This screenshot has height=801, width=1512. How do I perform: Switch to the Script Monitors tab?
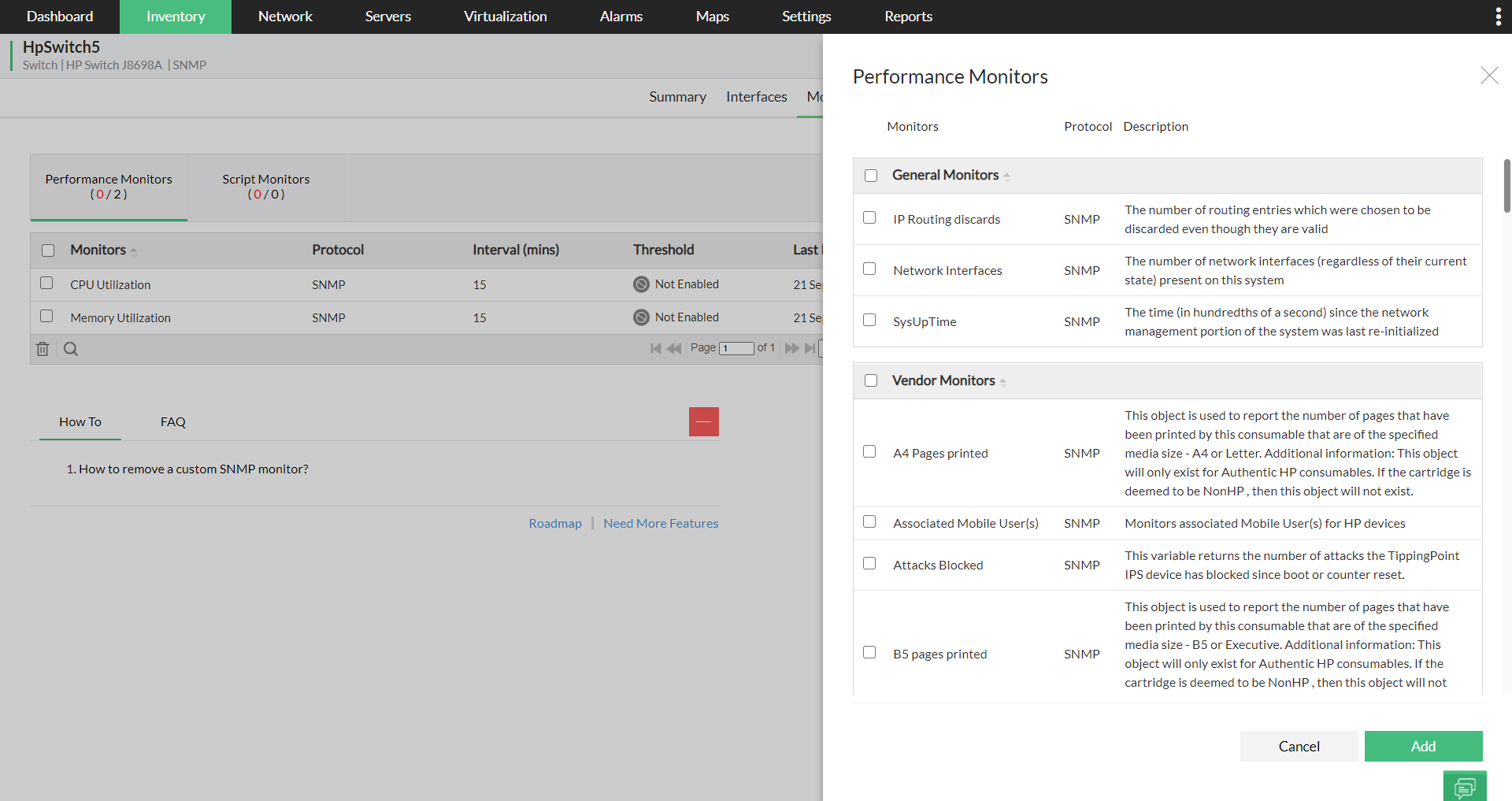(266, 187)
